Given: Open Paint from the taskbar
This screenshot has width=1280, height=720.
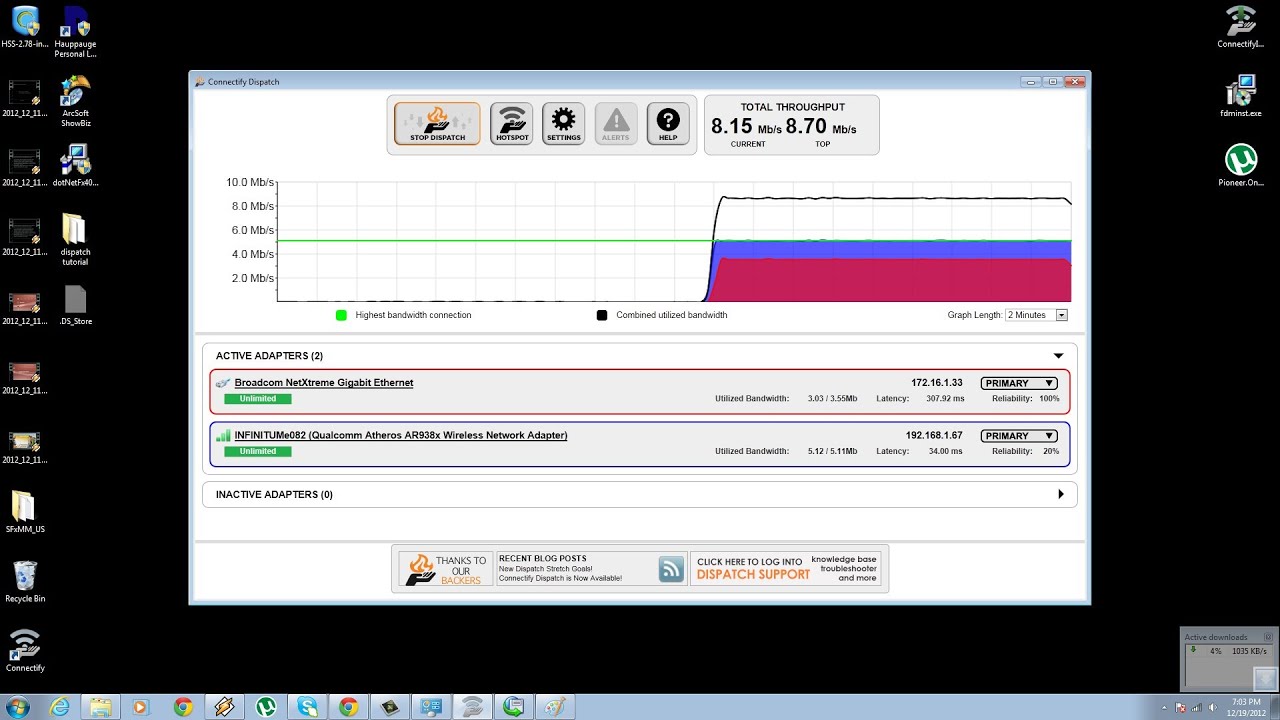Looking at the screenshot, I should coord(554,707).
